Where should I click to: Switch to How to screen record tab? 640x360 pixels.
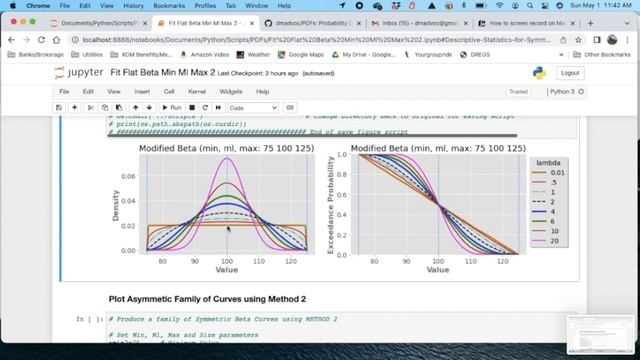click(527, 23)
